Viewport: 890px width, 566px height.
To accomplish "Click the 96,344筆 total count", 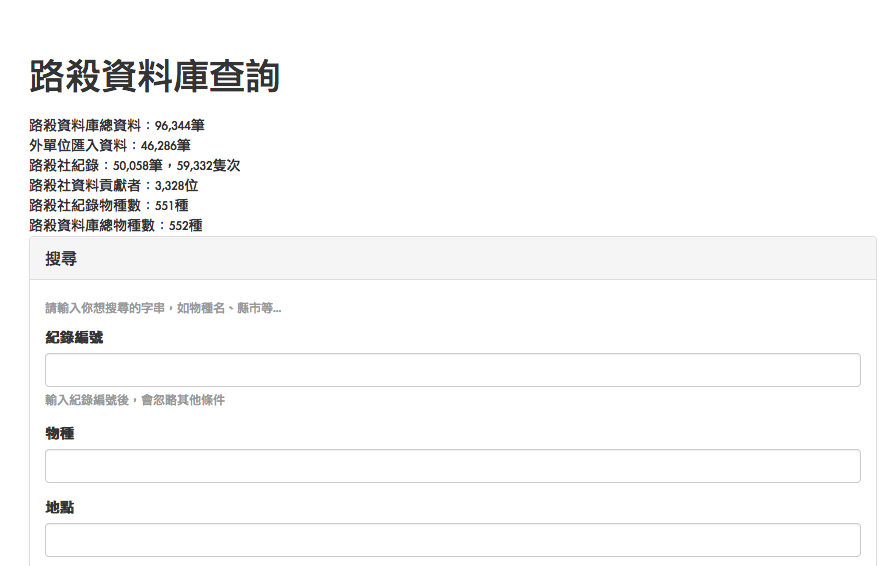I will coord(180,125).
